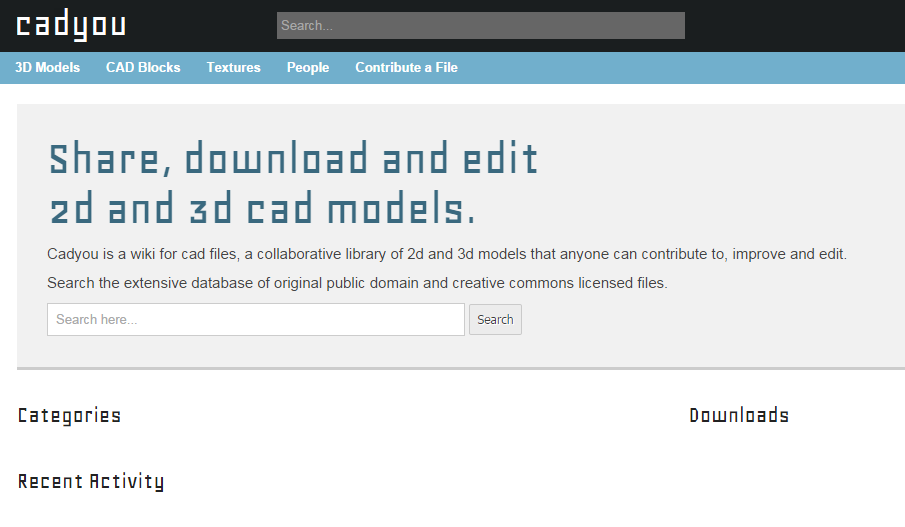
Task: Click the Categories heading
Action: [69, 416]
